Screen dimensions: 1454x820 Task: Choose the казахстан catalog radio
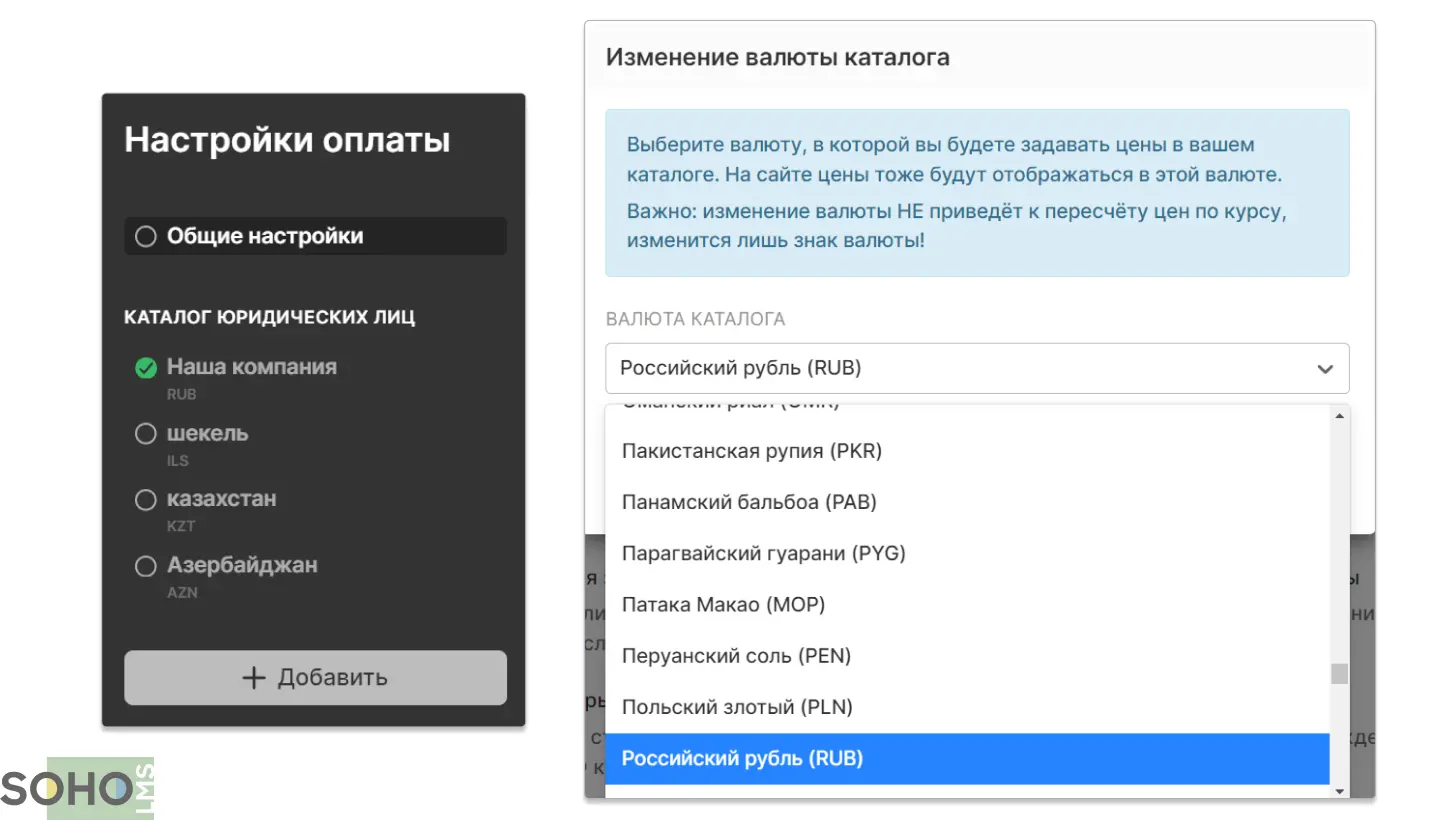point(146,499)
